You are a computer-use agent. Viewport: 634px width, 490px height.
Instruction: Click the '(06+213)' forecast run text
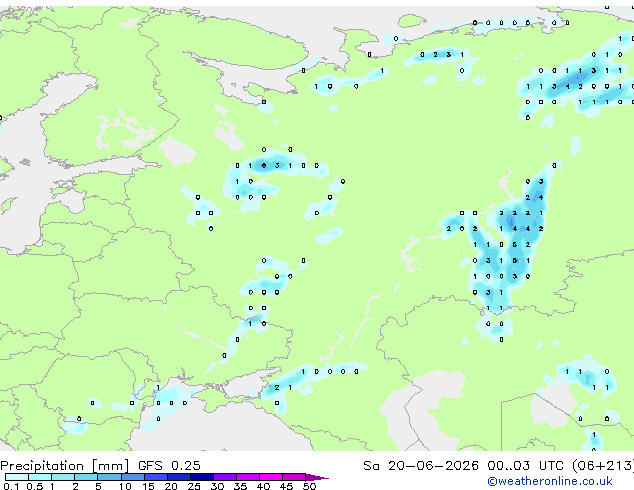point(603,466)
